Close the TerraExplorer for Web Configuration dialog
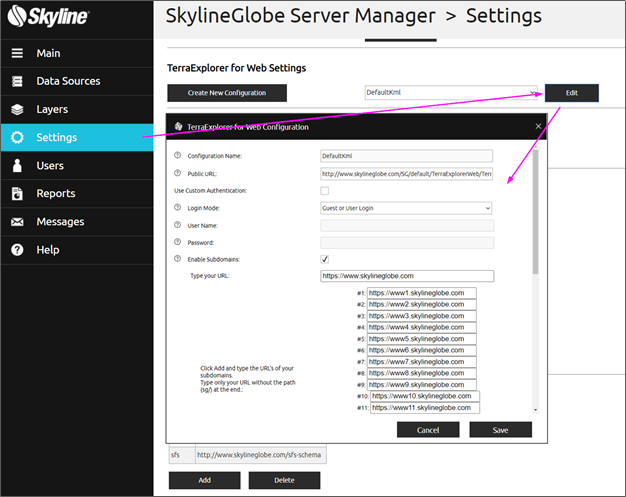Image resolution: width=626 pixels, height=497 pixels. pyautogui.click(x=538, y=126)
